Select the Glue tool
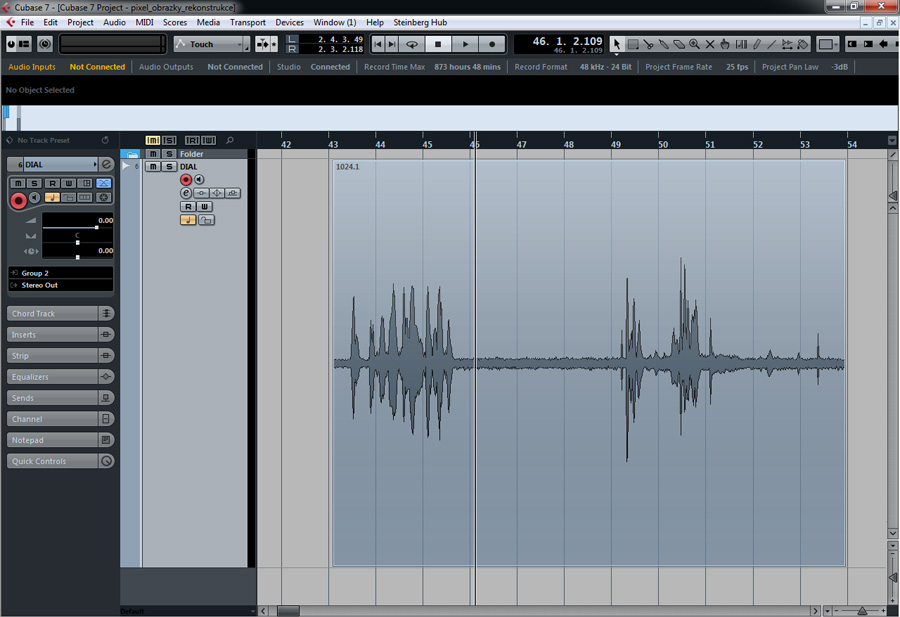Viewport: 900px width, 617px height. pos(663,44)
